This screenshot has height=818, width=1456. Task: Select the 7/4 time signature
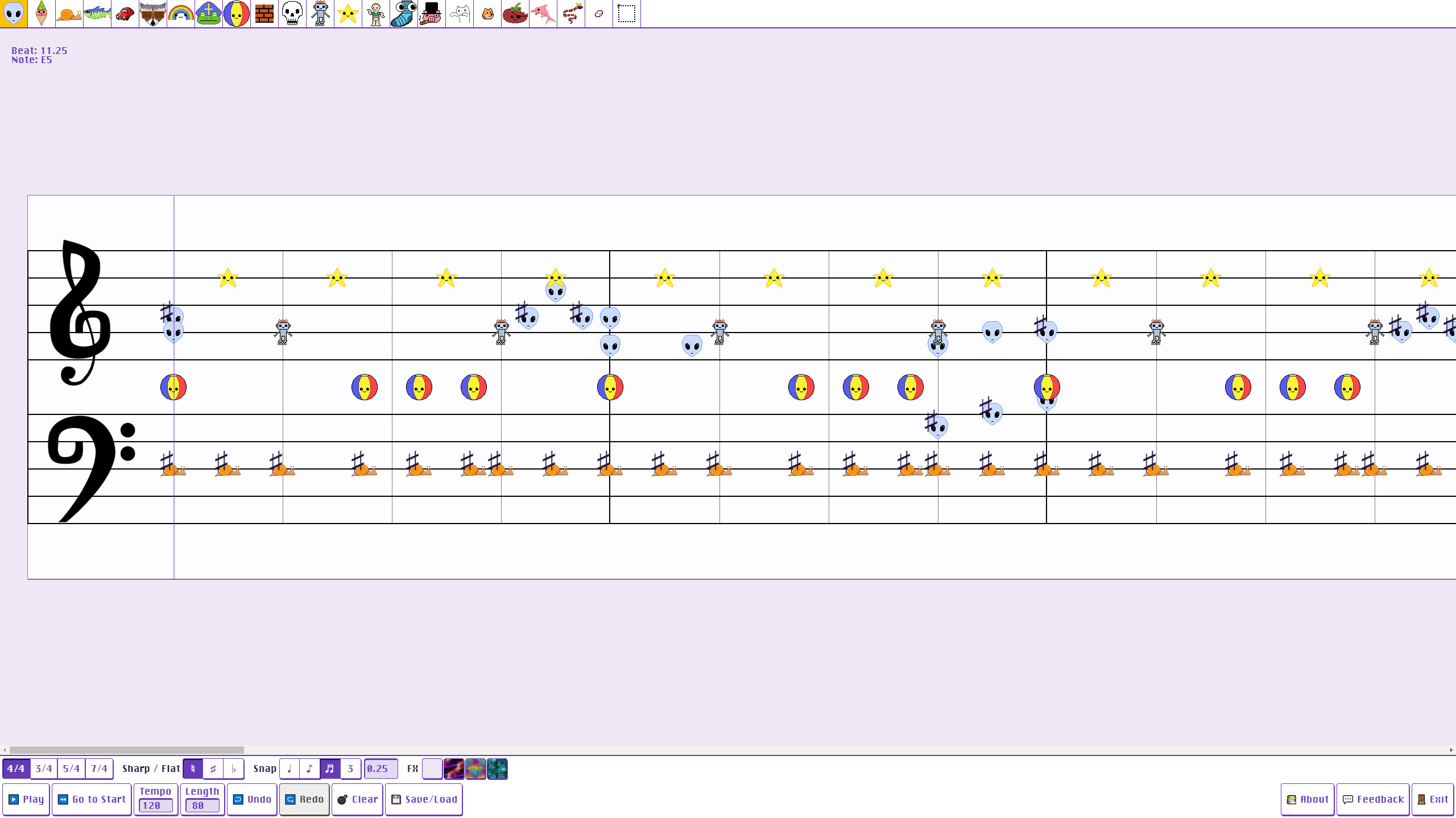coord(99,769)
